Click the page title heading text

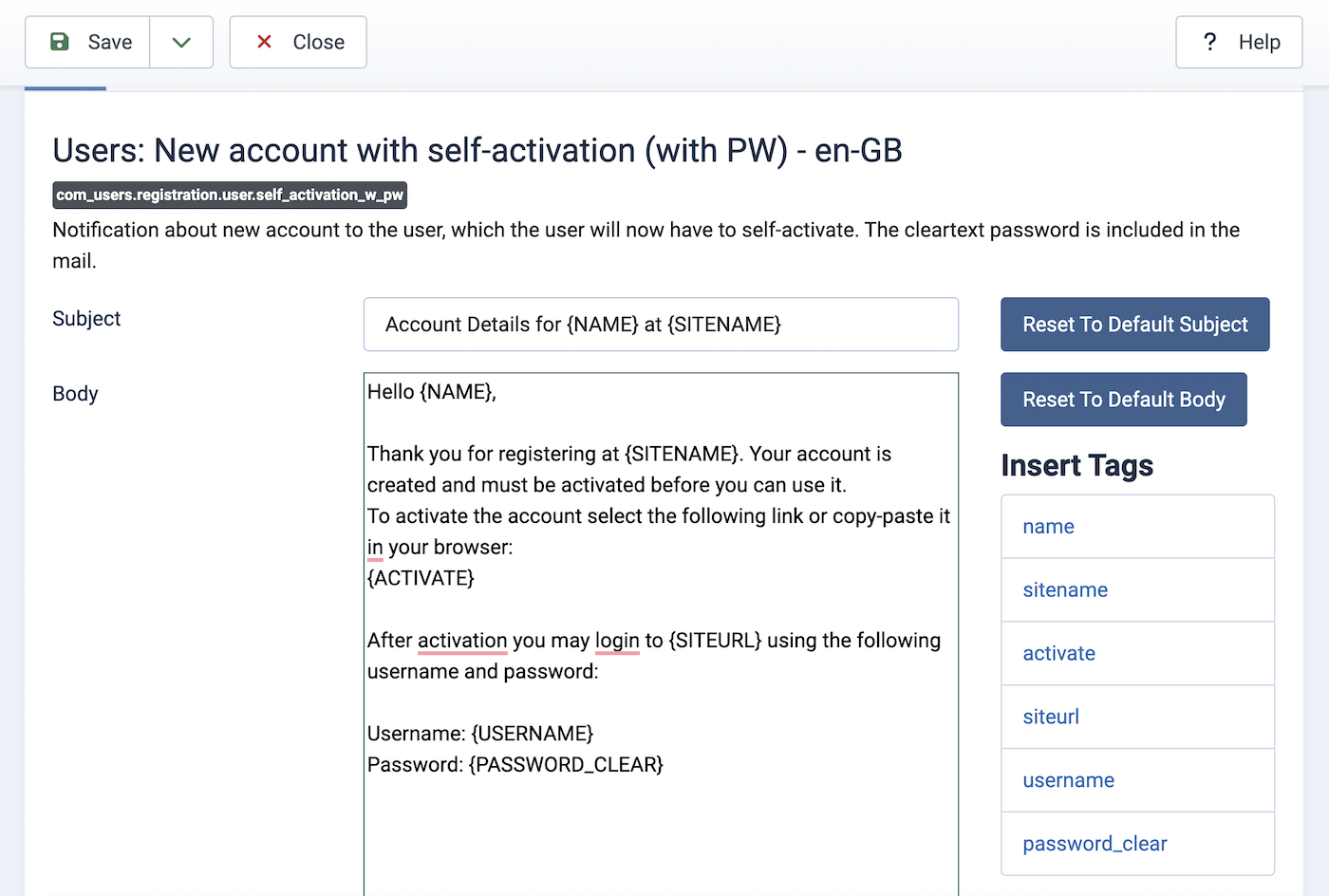point(477,150)
